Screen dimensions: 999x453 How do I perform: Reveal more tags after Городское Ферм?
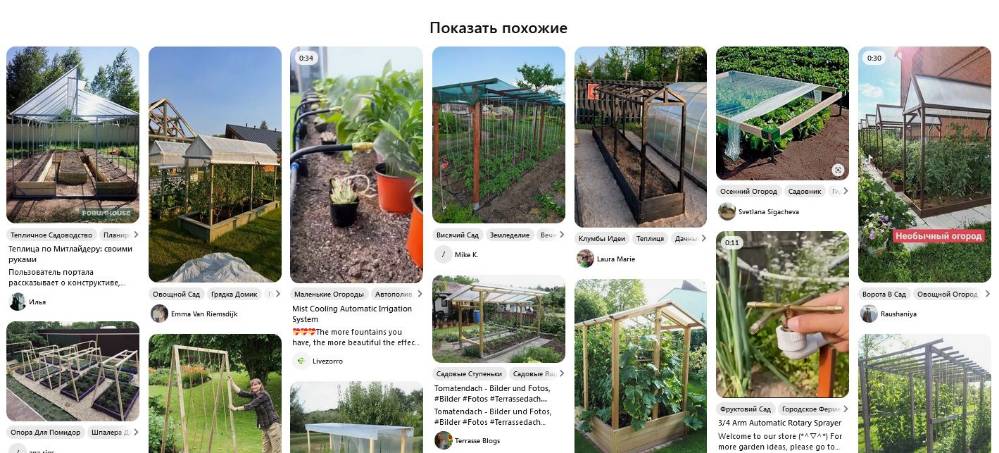click(845, 408)
